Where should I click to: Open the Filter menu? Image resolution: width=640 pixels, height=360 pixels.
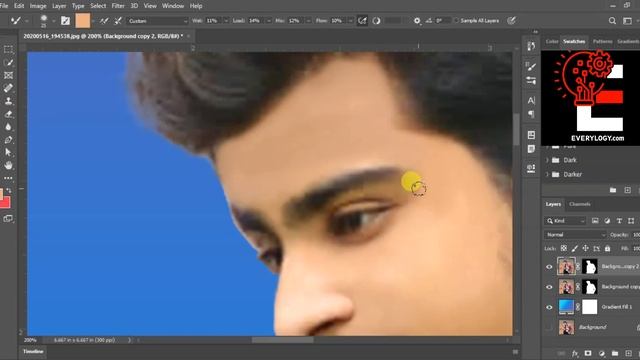coord(118,6)
